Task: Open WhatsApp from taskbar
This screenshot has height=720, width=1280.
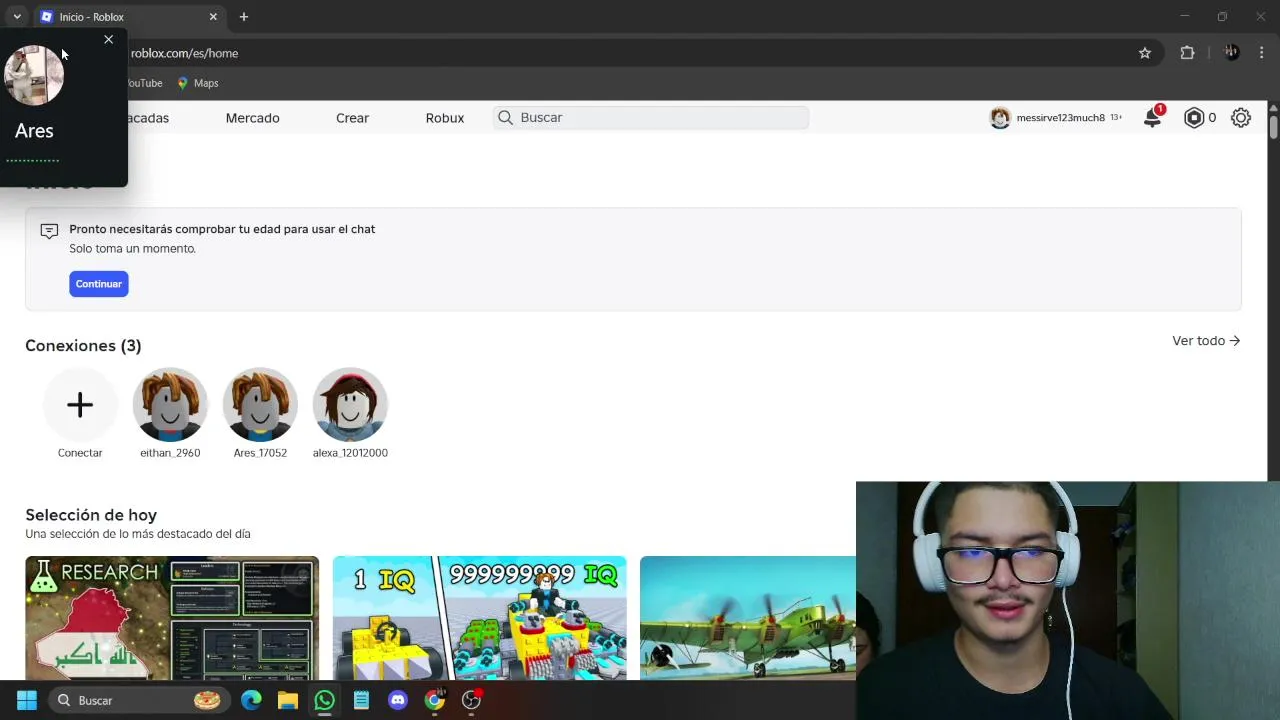Action: [324, 700]
